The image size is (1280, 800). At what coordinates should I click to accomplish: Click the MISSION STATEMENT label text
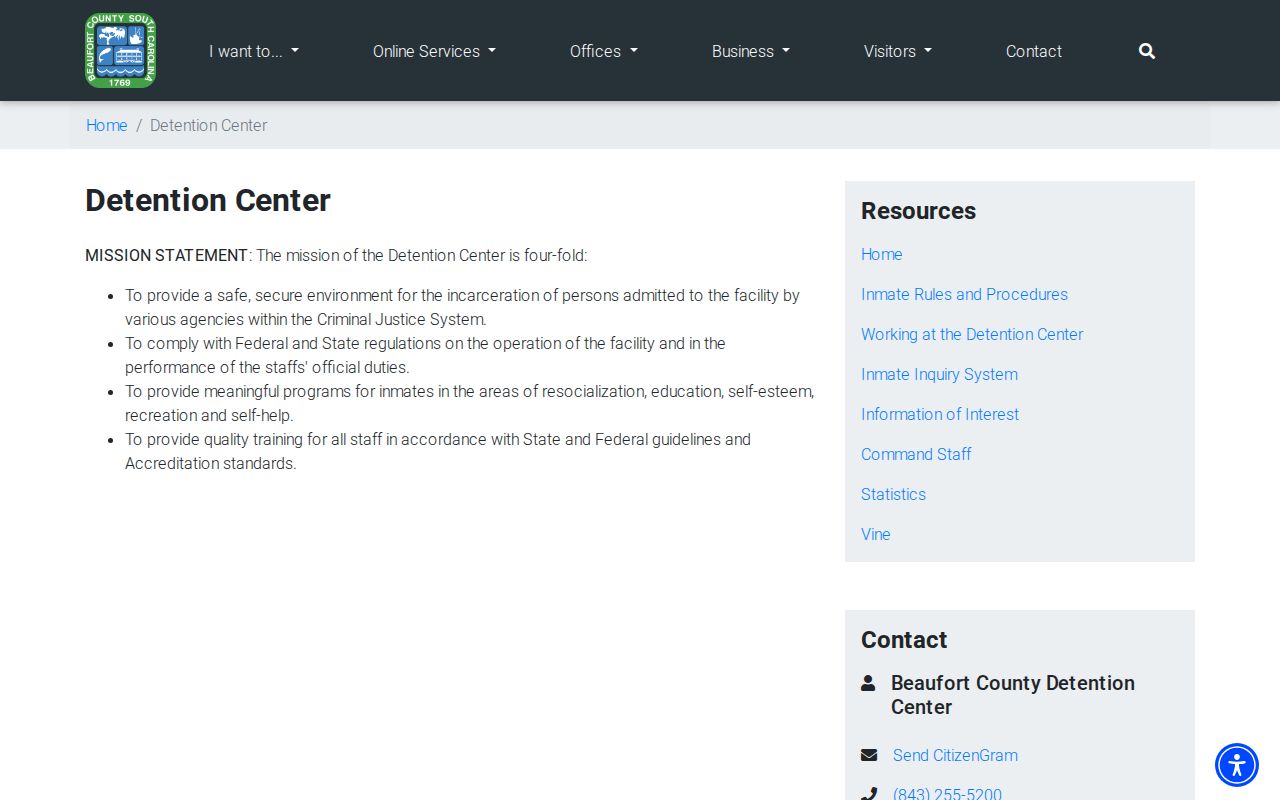click(167, 255)
